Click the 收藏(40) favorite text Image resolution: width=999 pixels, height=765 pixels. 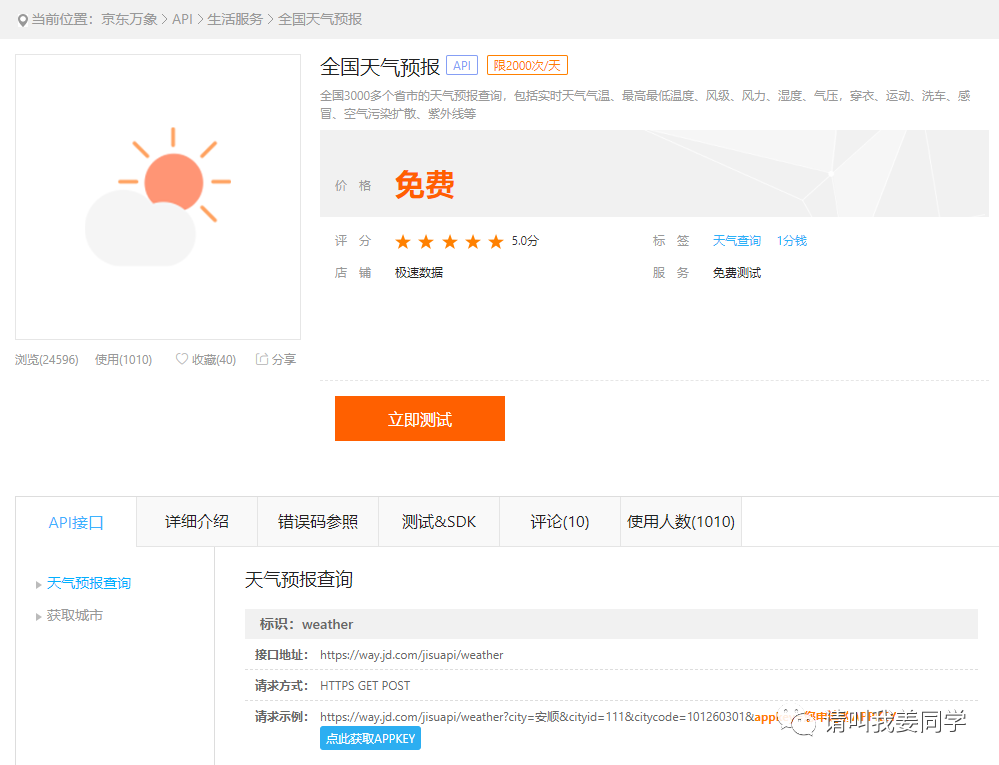[x=213, y=360]
